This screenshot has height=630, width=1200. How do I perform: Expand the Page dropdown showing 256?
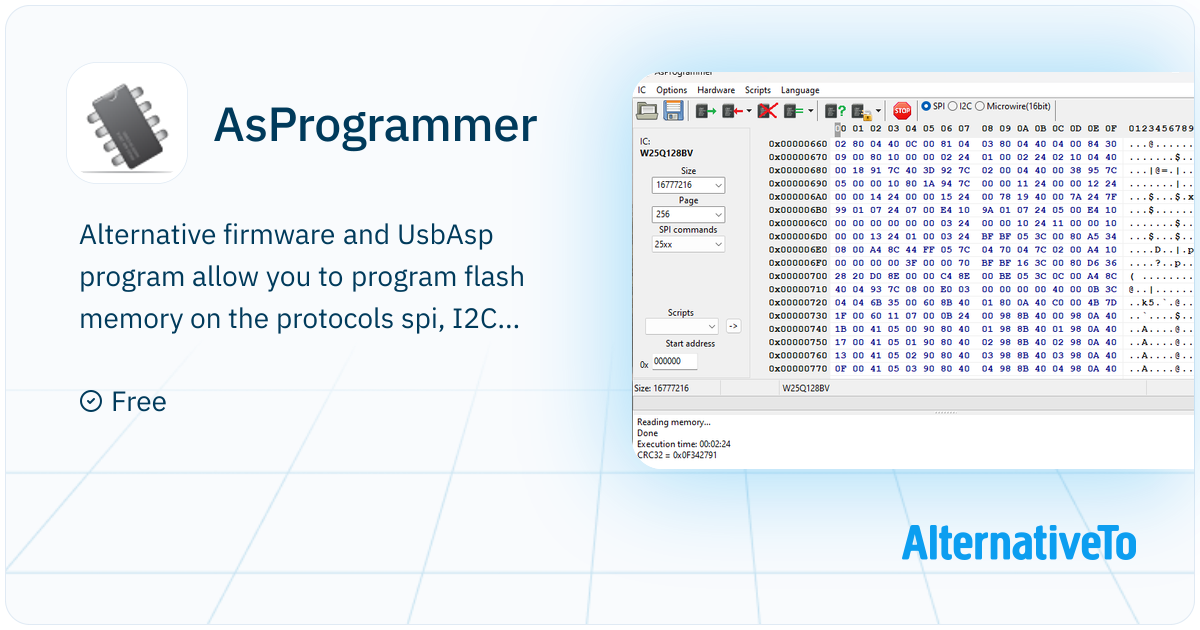(688, 215)
